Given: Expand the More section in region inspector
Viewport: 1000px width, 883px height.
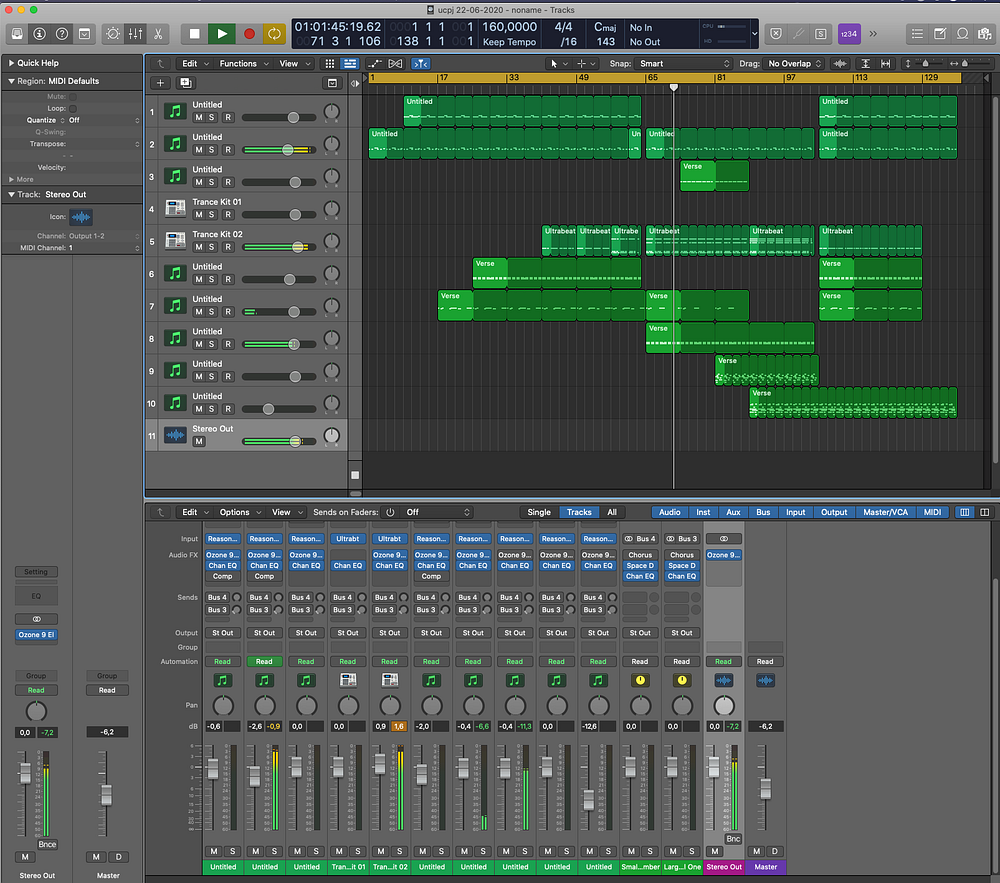Looking at the screenshot, I should click(20, 180).
